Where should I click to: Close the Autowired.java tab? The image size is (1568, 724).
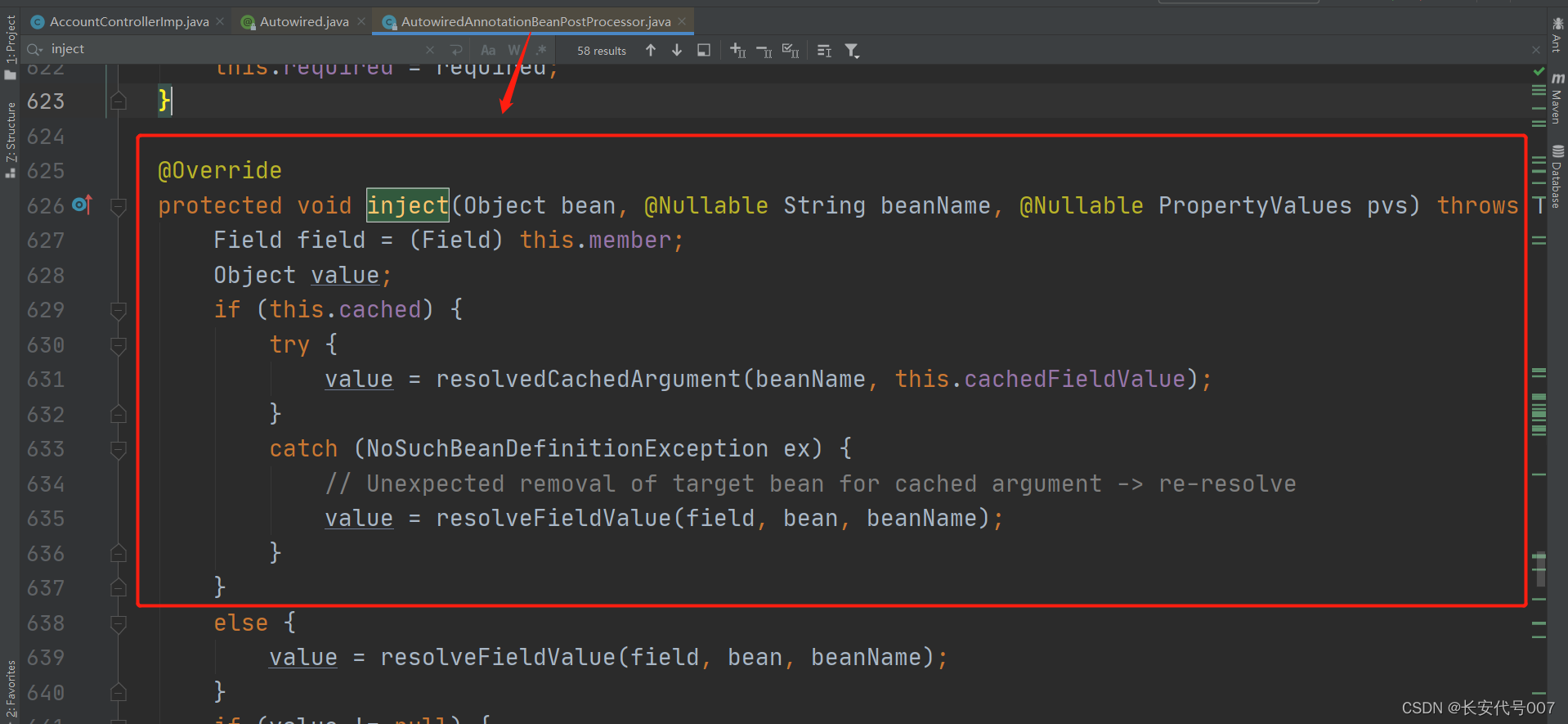pyautogui.click(x=361, y=22)
